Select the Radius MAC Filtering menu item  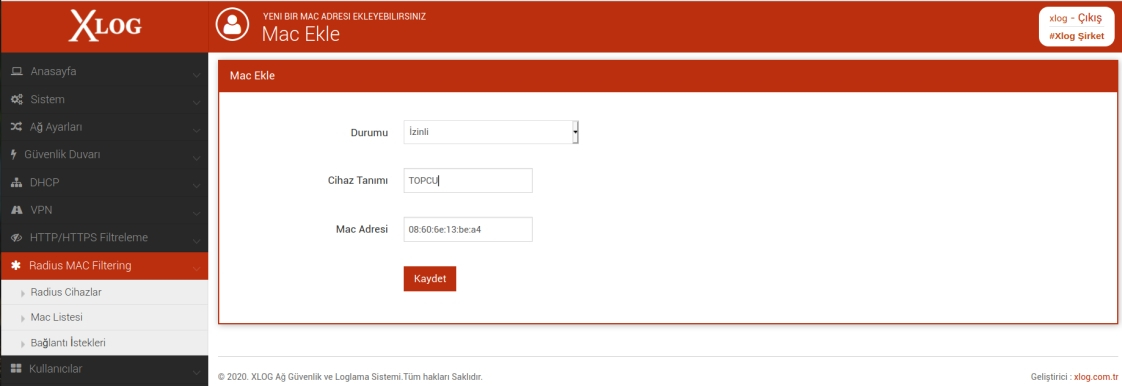104,265
